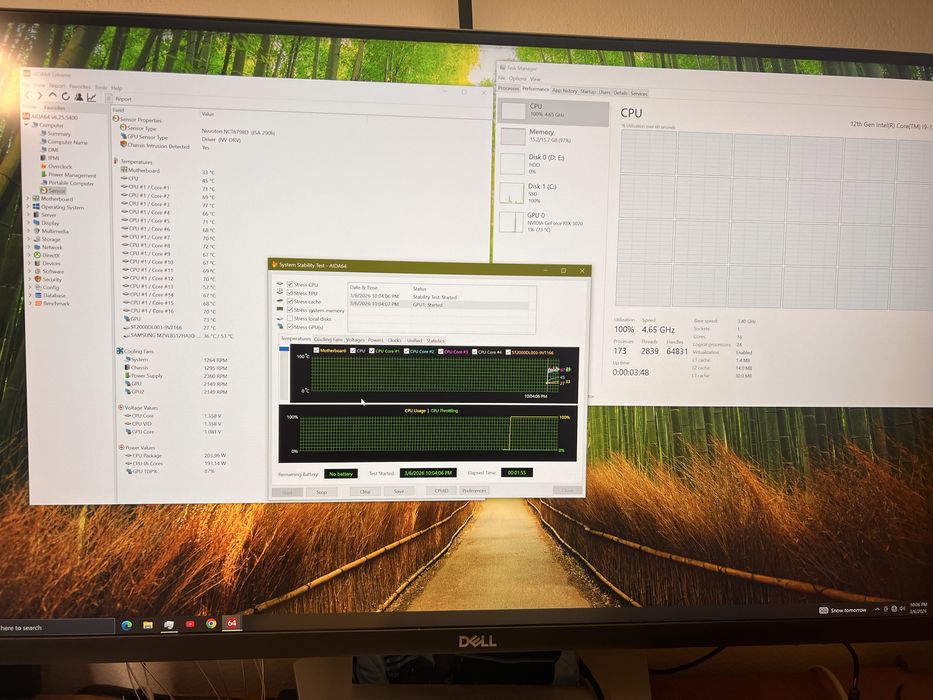Click the CPU thumbnail graph in Task Manager
Image resolution: width=933 pixels, height=700 pixels.
[513, 111]
